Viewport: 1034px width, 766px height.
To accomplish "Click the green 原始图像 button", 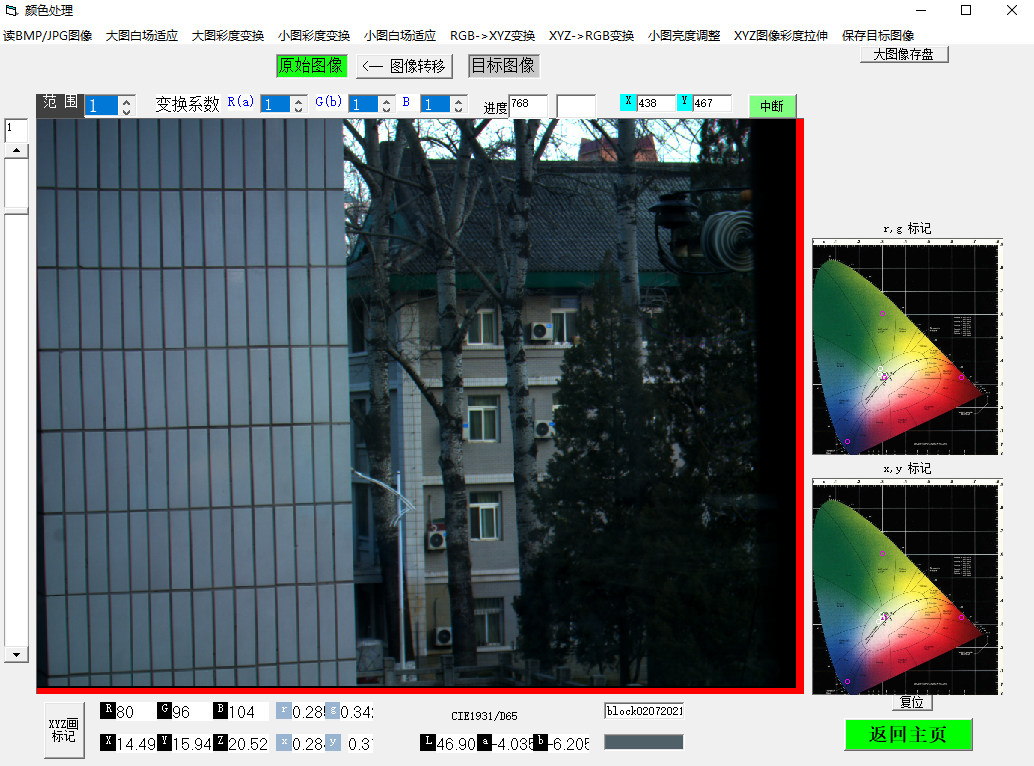I will click(311, 66).
